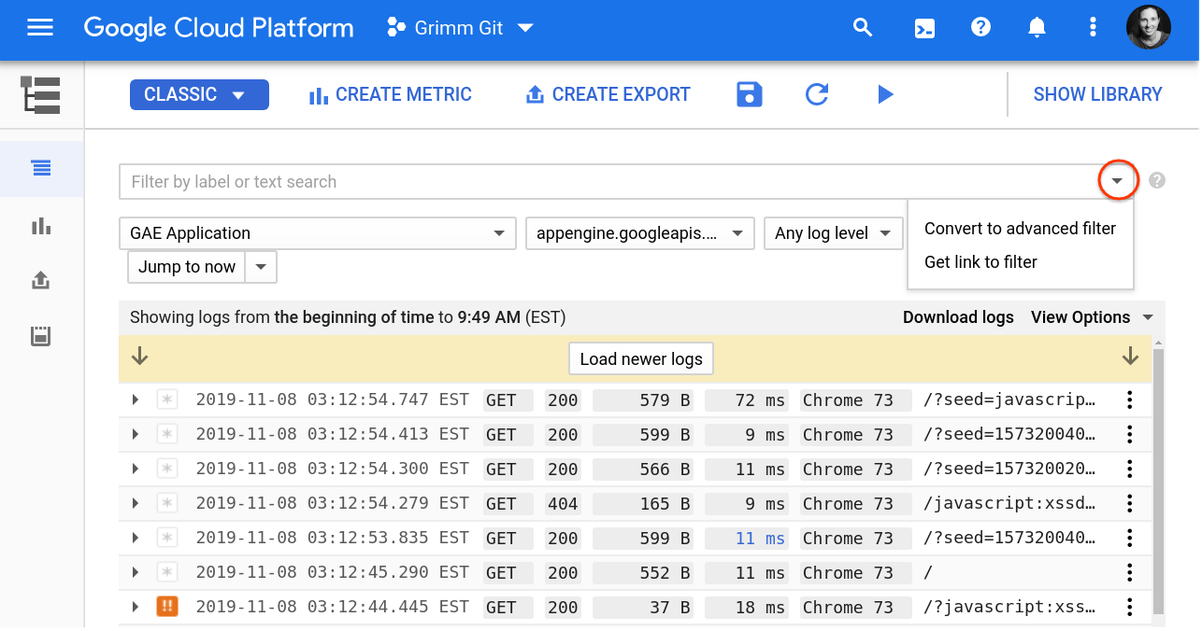Focus the filter by label search field

(610, 182)
